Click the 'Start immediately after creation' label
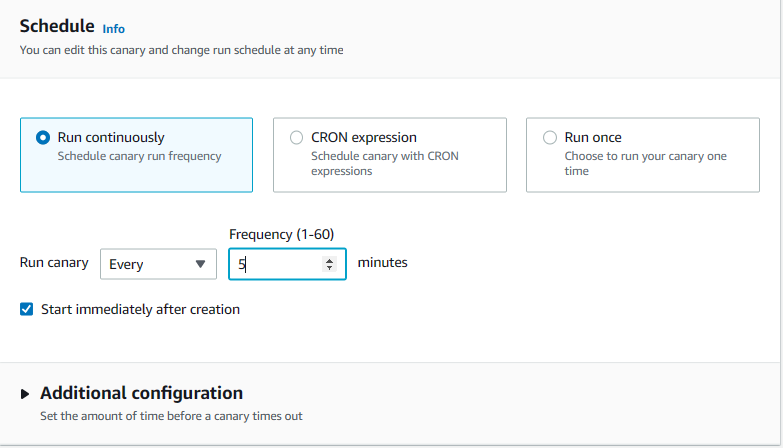 coord(140,310)
